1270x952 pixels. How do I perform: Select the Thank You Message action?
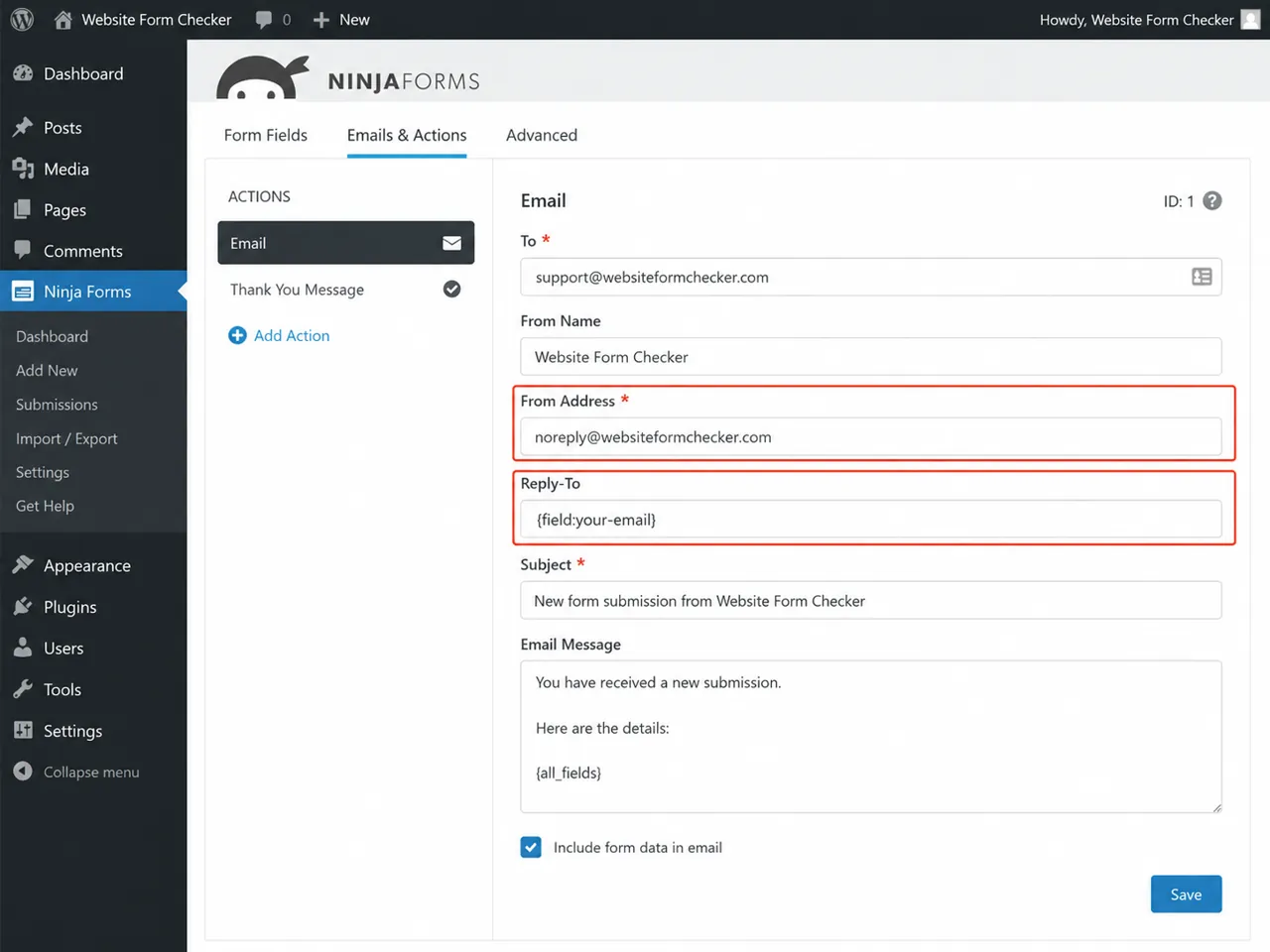(346, 289)
